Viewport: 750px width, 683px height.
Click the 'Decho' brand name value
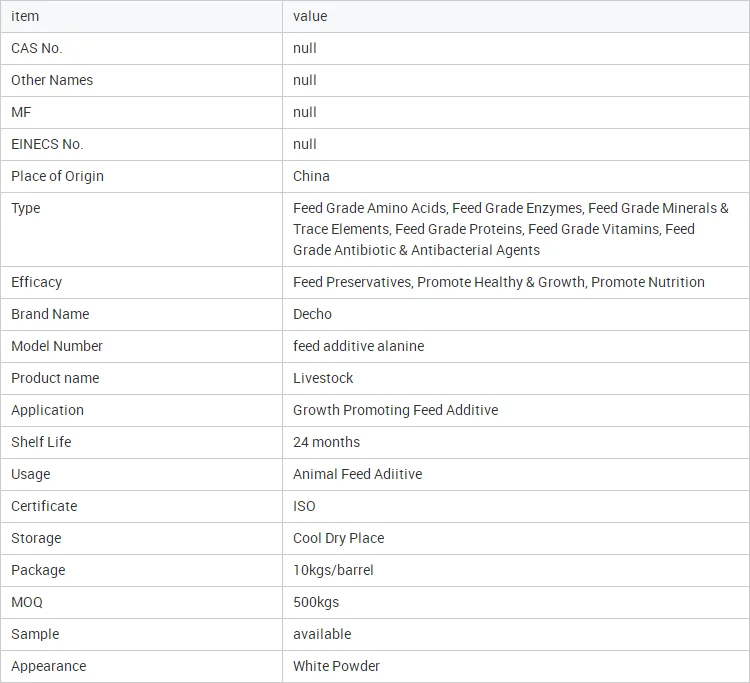pos(312,314)
